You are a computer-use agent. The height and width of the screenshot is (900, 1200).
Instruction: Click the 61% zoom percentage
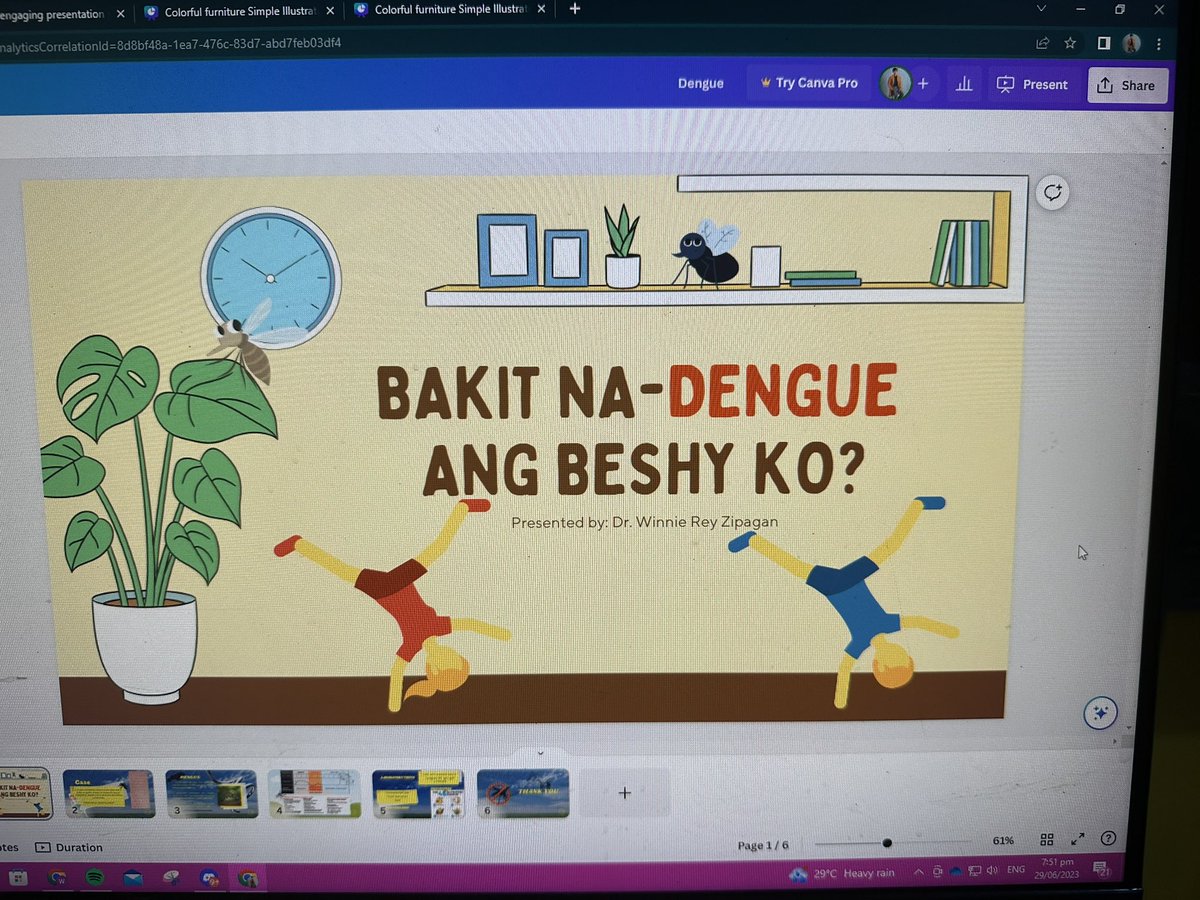pos(1003,841)
